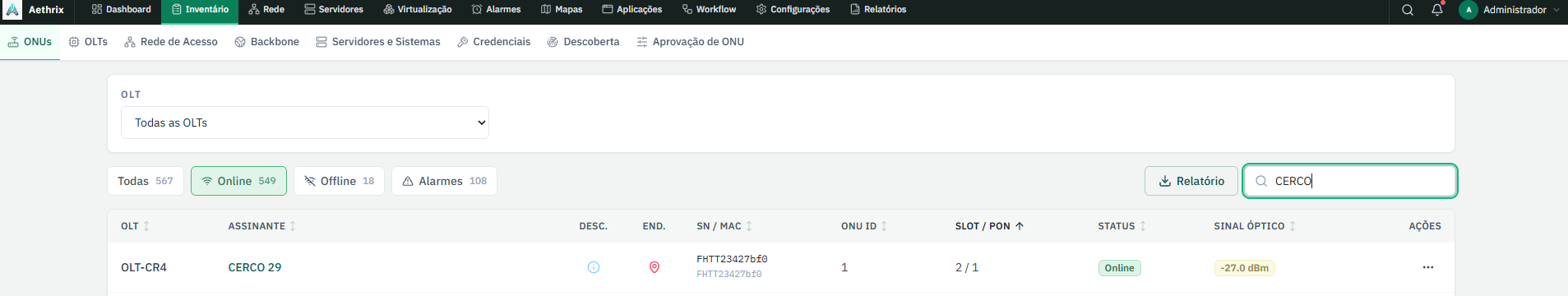1568x296 pixels.
Task: Click the 2 / 1 slot value
Action: [x=967, y=267]
